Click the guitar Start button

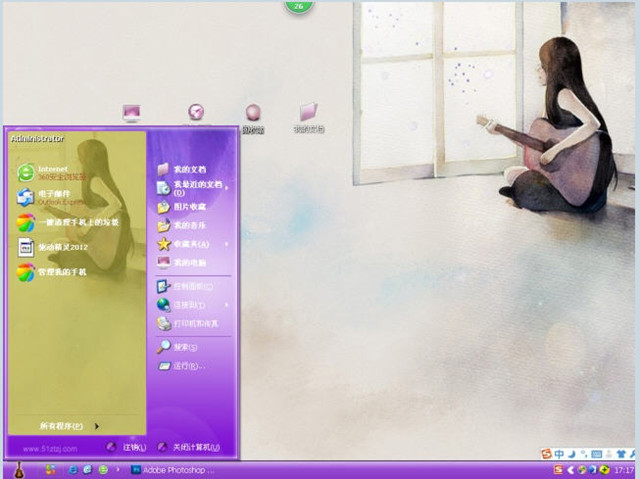coord(18,470)
